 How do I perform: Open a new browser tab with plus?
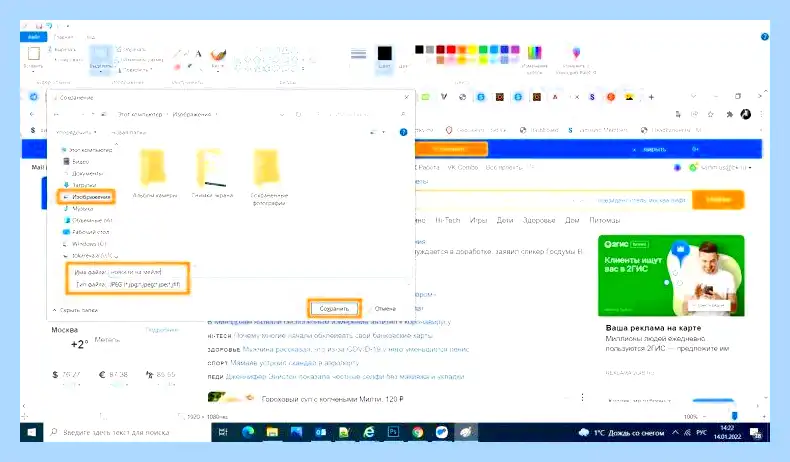(x=651, y=97)
